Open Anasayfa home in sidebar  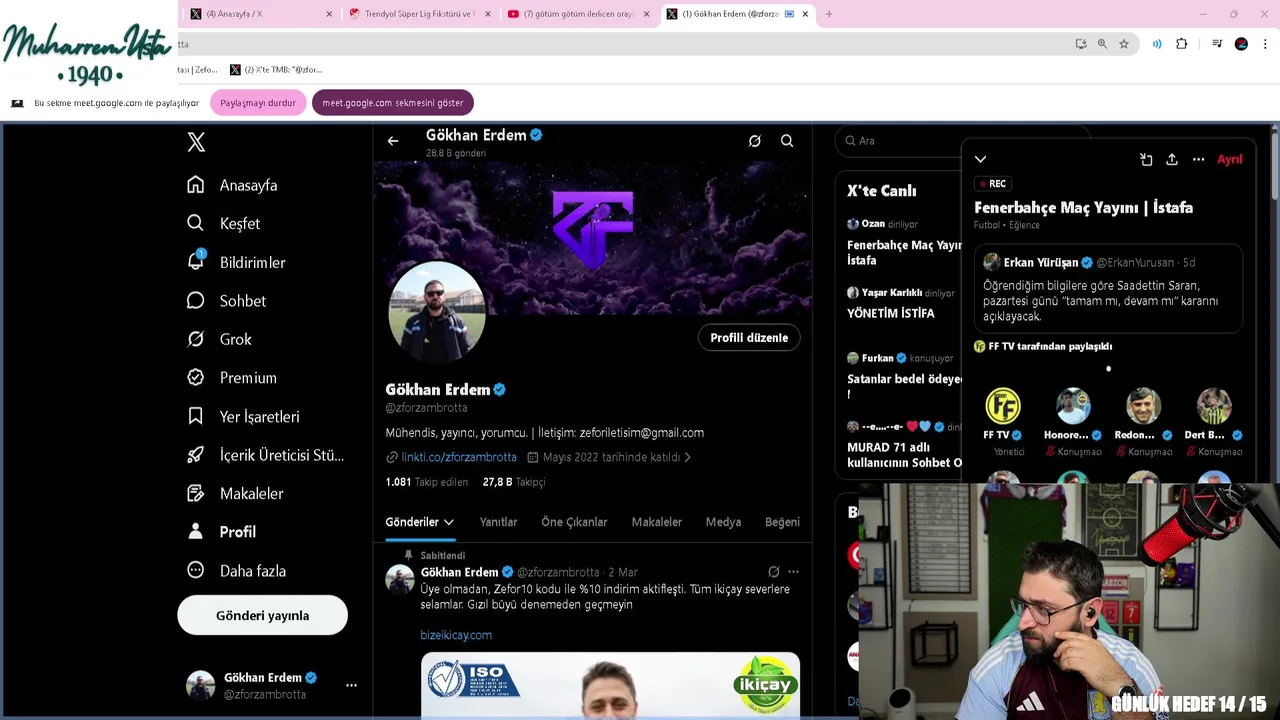[232, 185]
